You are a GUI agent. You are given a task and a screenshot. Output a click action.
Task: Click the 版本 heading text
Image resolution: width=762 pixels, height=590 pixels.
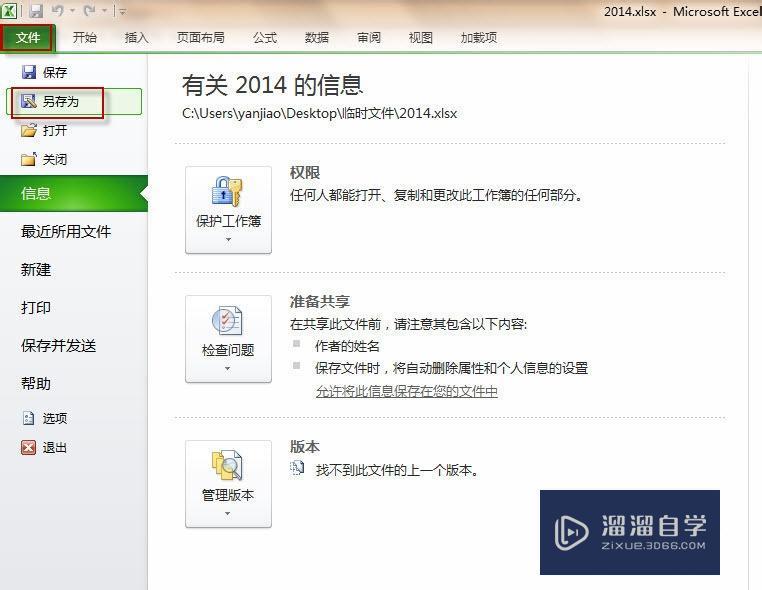tap(305, 446)
